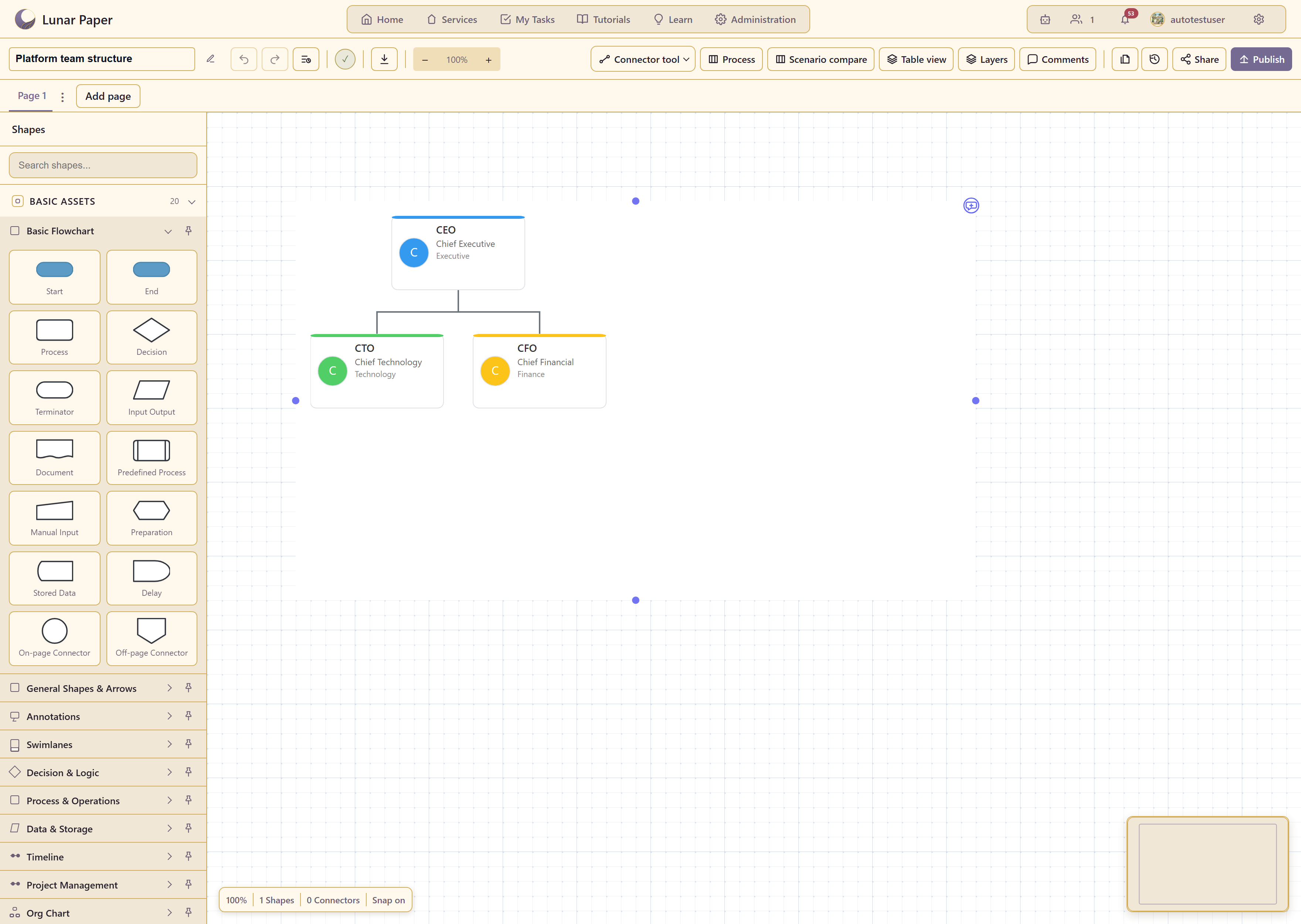The image size is (1301, 924).
Task: Go to Home in top navigation
Action: [x=382, y=19]
